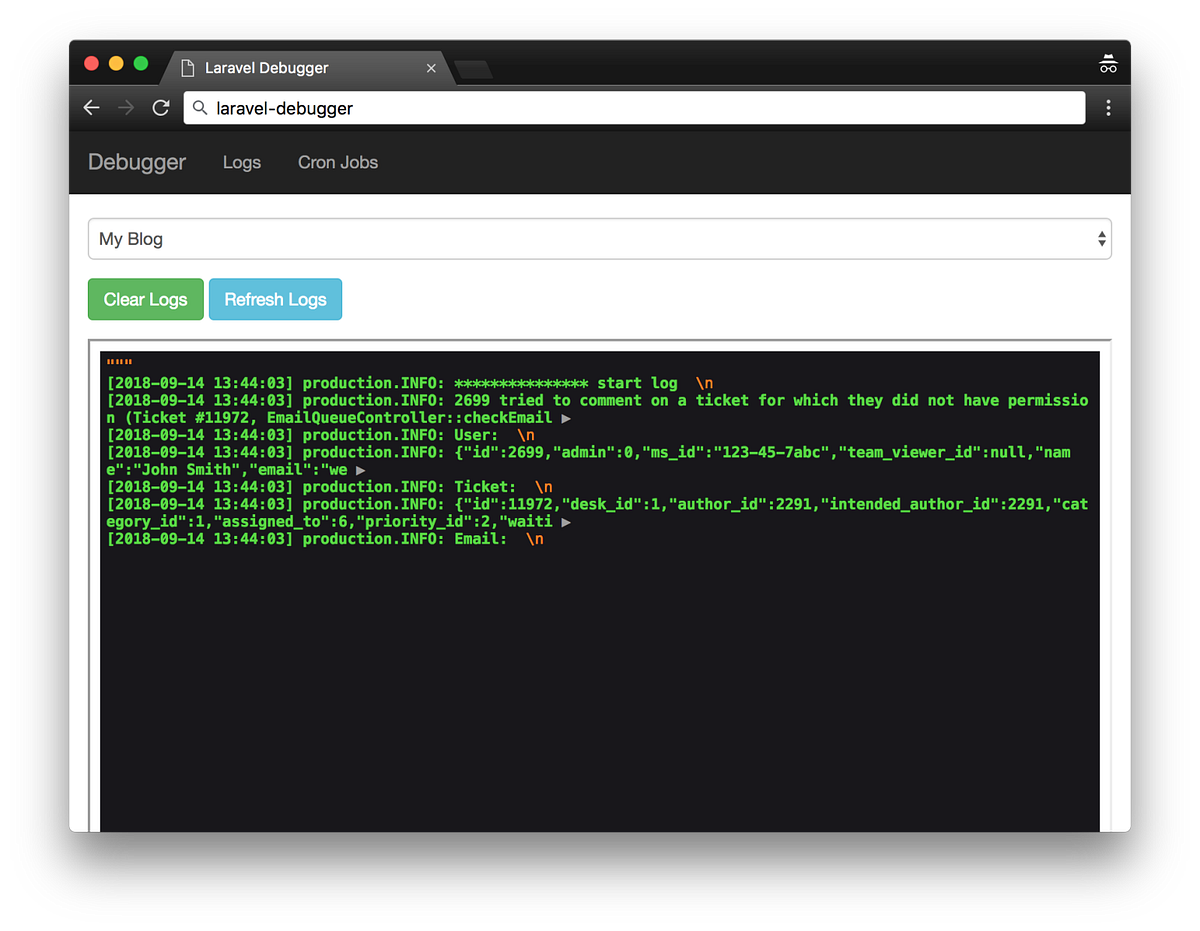Click the magnifier icon in the address bar

tap(202, 107)
